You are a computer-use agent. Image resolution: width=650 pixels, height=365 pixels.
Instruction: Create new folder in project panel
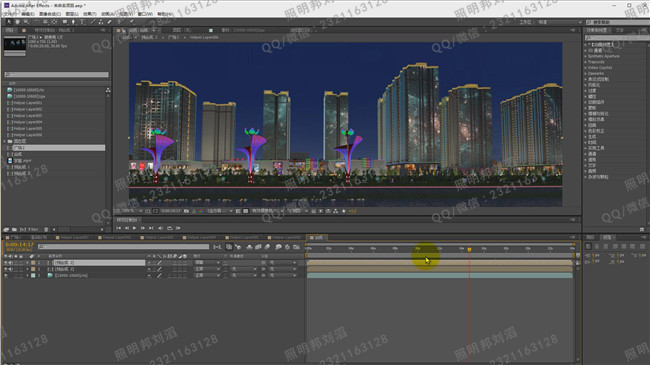tap(14, 229)
